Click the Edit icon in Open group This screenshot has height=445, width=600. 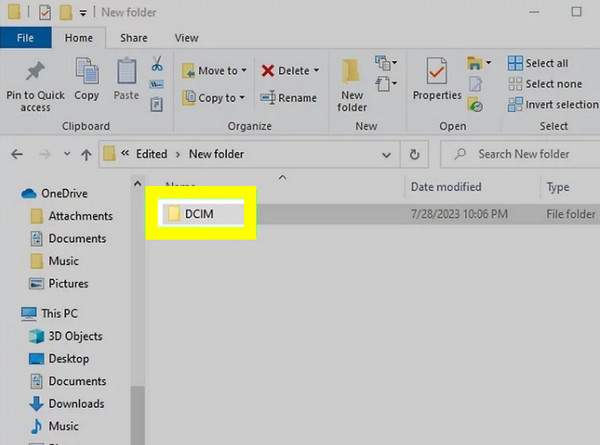[475, 84]
